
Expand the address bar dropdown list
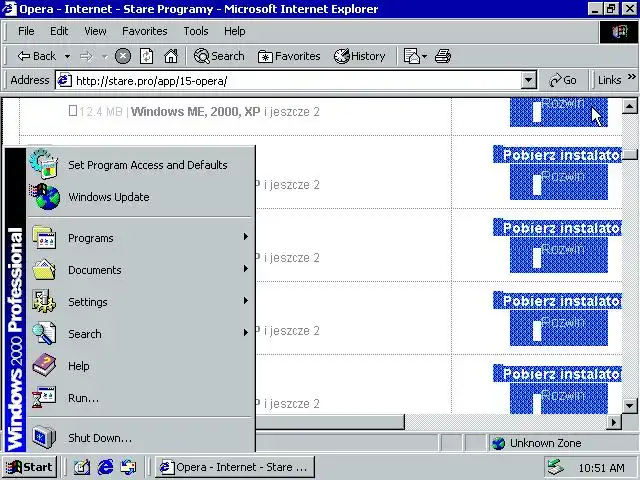coord(528,80)
